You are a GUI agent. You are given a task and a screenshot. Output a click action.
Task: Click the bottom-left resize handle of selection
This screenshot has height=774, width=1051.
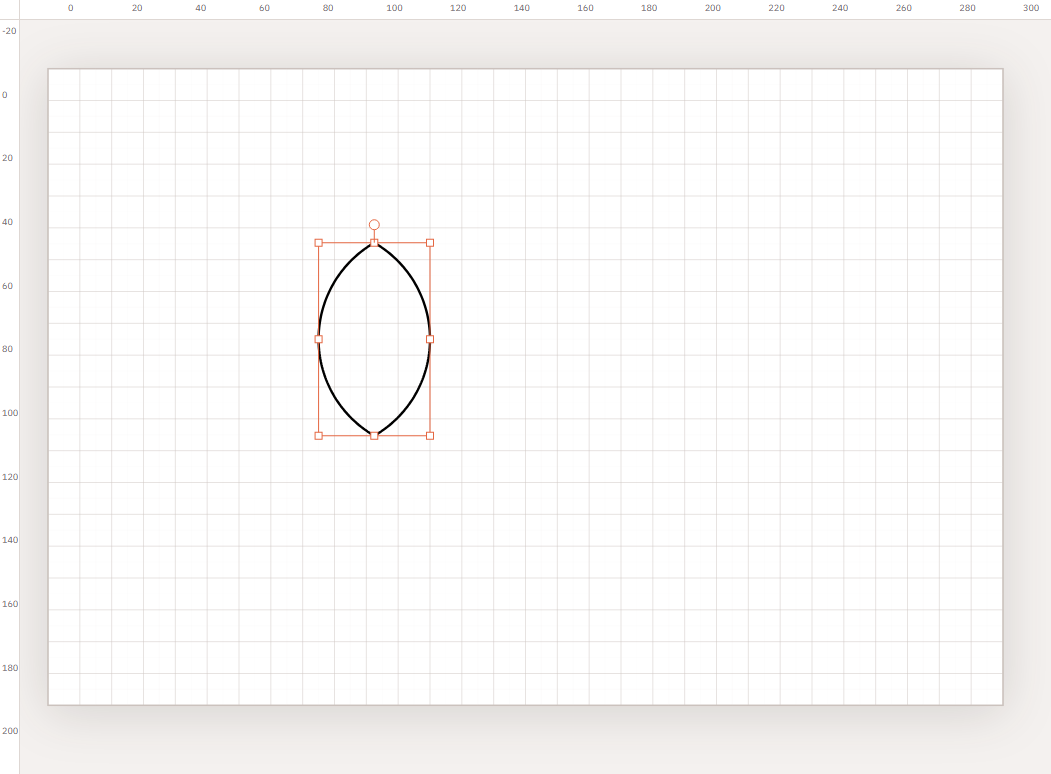coord(318,436)
